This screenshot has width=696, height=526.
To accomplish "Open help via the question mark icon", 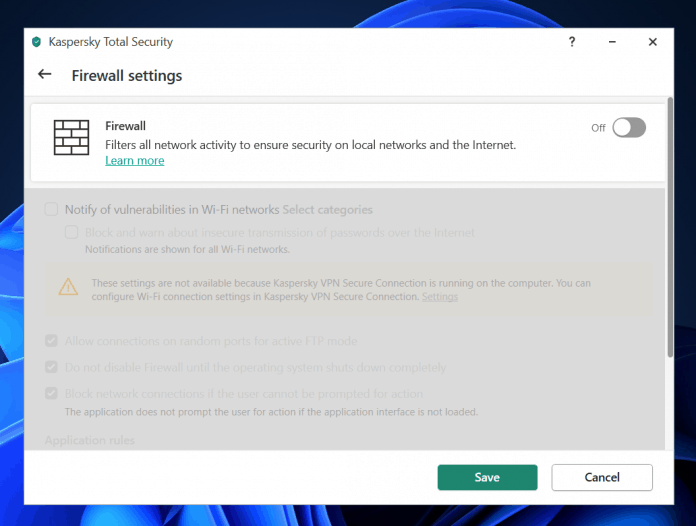I will 572,42.
